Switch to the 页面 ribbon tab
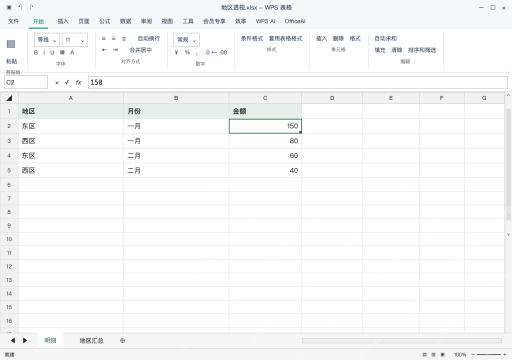Screen dimensions: 512x360 pos(84,21)
